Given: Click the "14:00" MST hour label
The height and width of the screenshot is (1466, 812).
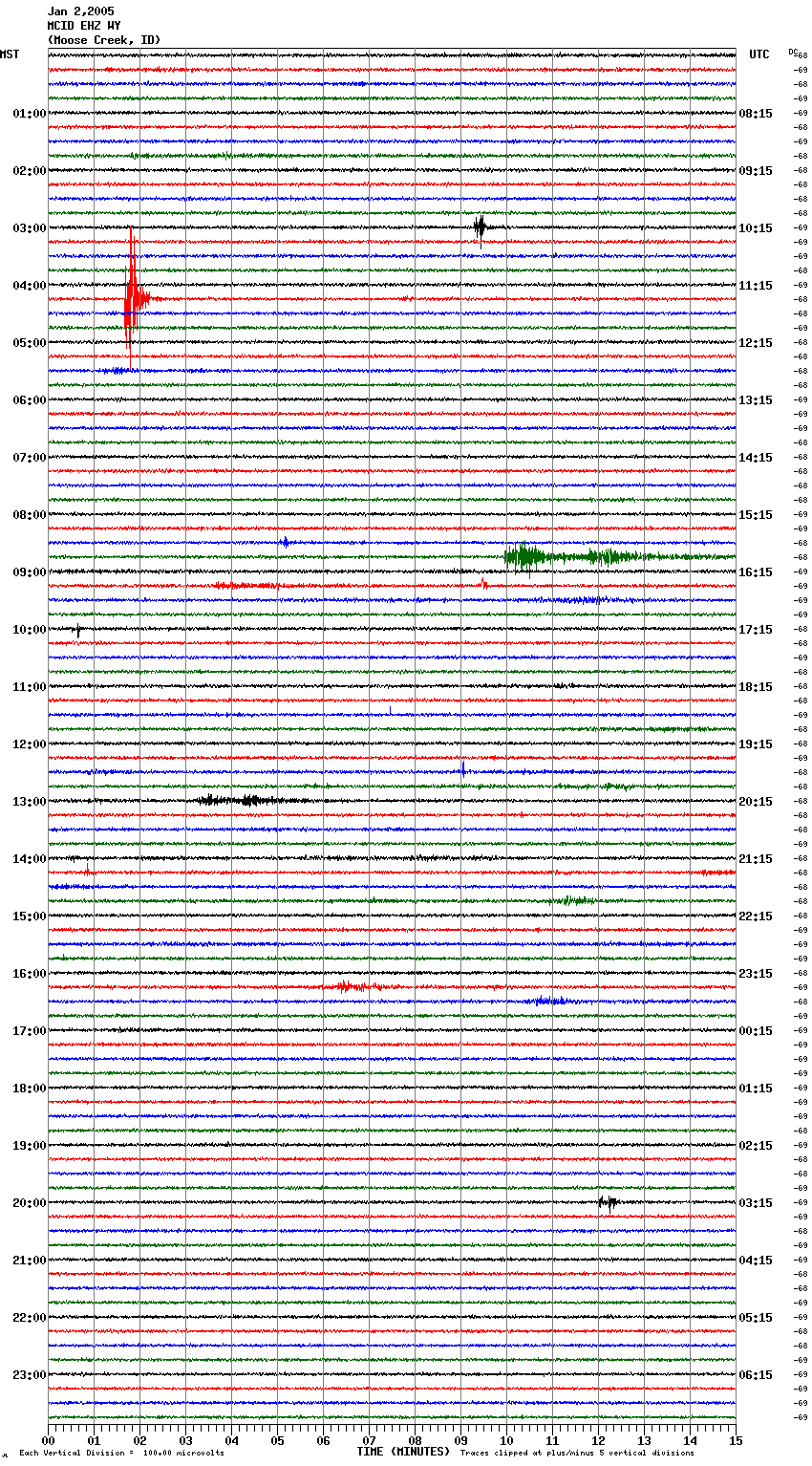Looking at the screenshot, I should click(30, 859).
